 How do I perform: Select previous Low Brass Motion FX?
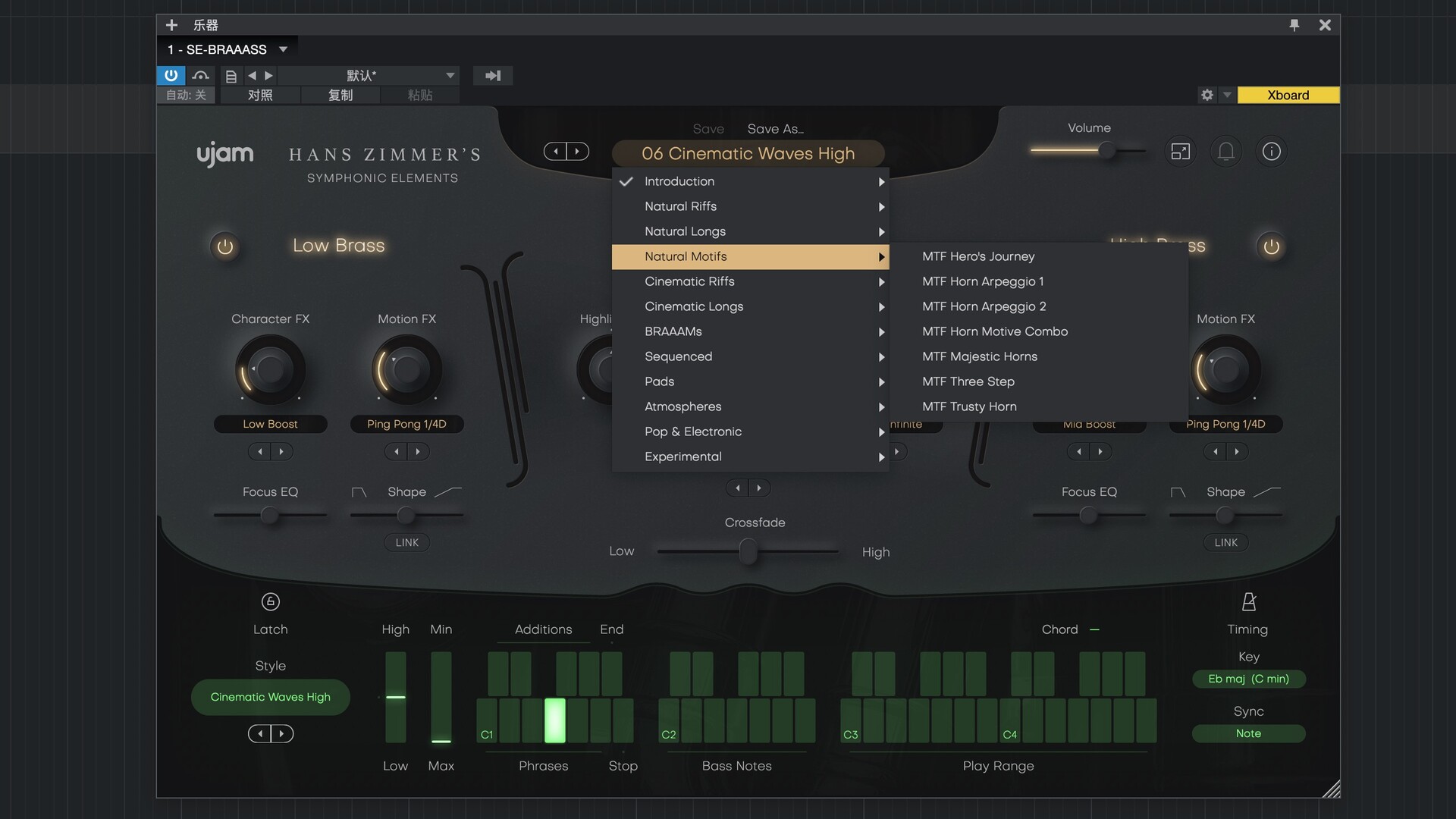click(x=397, y=451)
